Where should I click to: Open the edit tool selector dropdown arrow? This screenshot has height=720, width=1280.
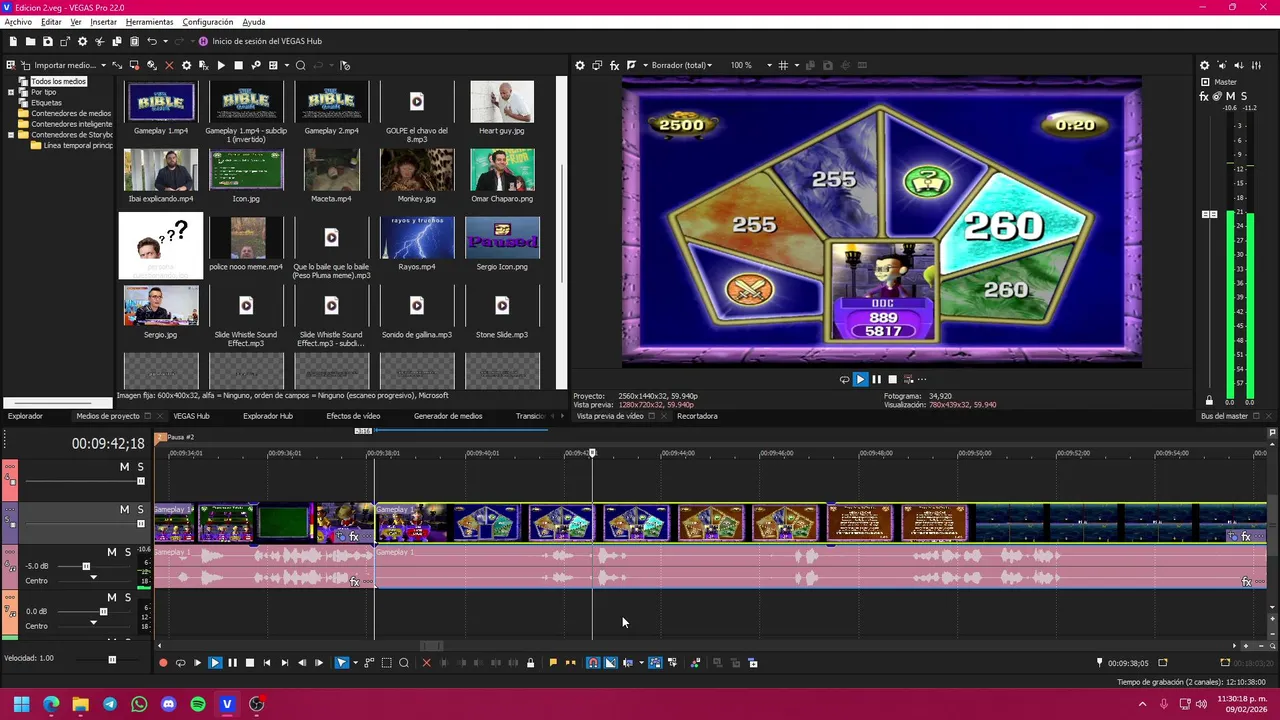[355, 662]
